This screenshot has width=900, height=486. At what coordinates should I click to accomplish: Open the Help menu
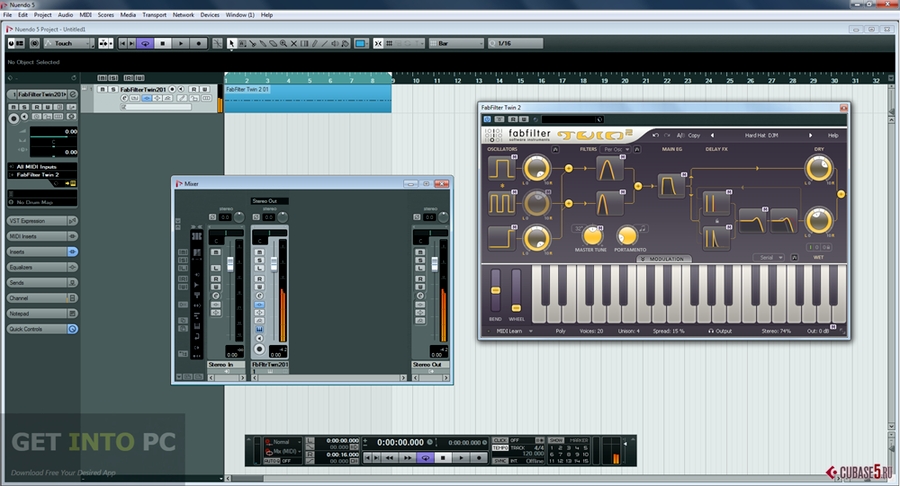tap(267, 15)
